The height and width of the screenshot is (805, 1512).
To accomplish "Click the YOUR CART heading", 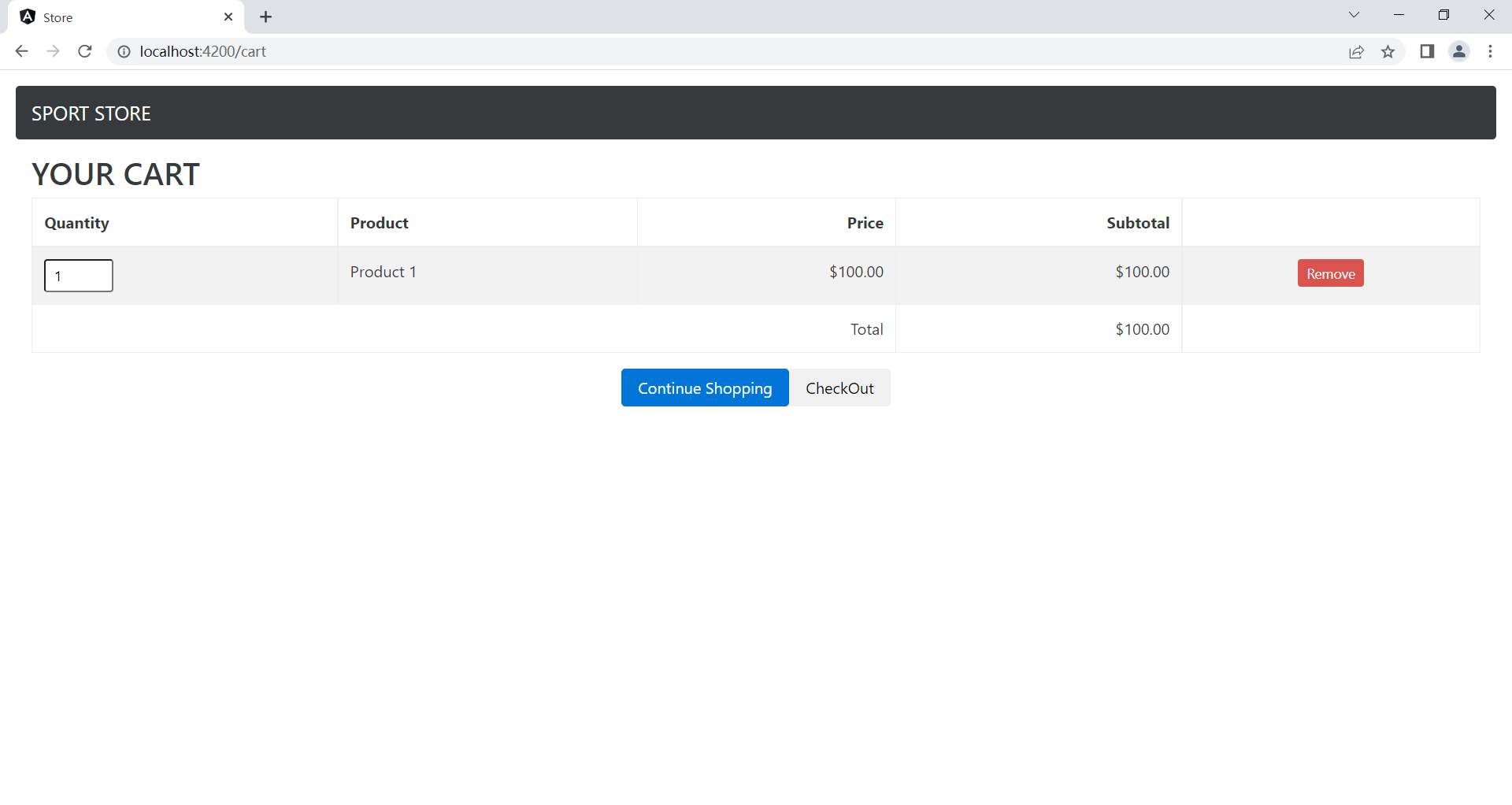I will click(116, 174).
